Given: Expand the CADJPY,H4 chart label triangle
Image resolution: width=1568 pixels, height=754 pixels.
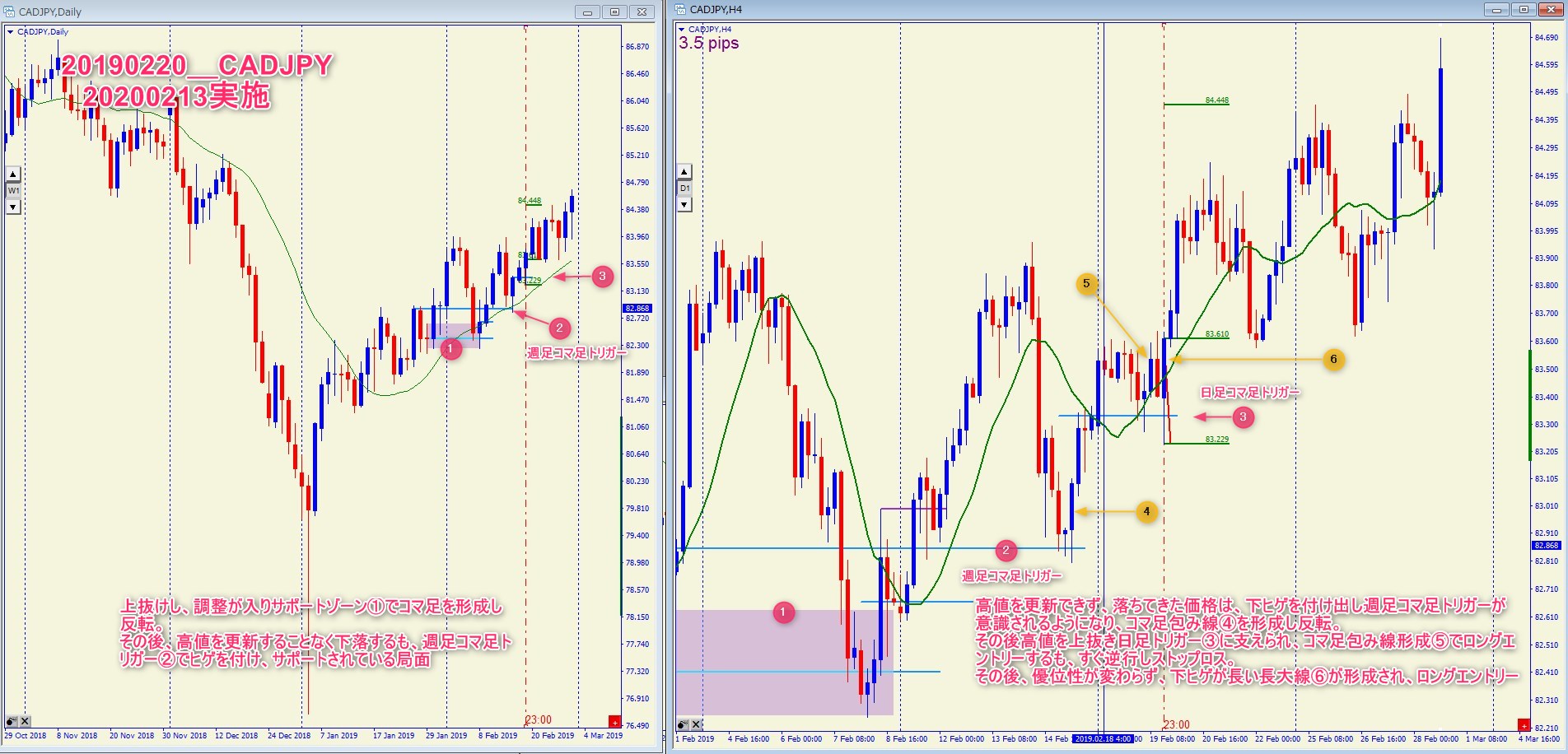Looking at the screenshot, I should tap(682, 30).
